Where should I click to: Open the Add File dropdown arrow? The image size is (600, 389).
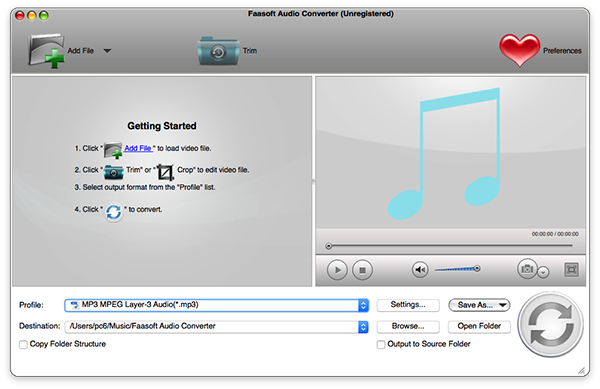point(107,51)
